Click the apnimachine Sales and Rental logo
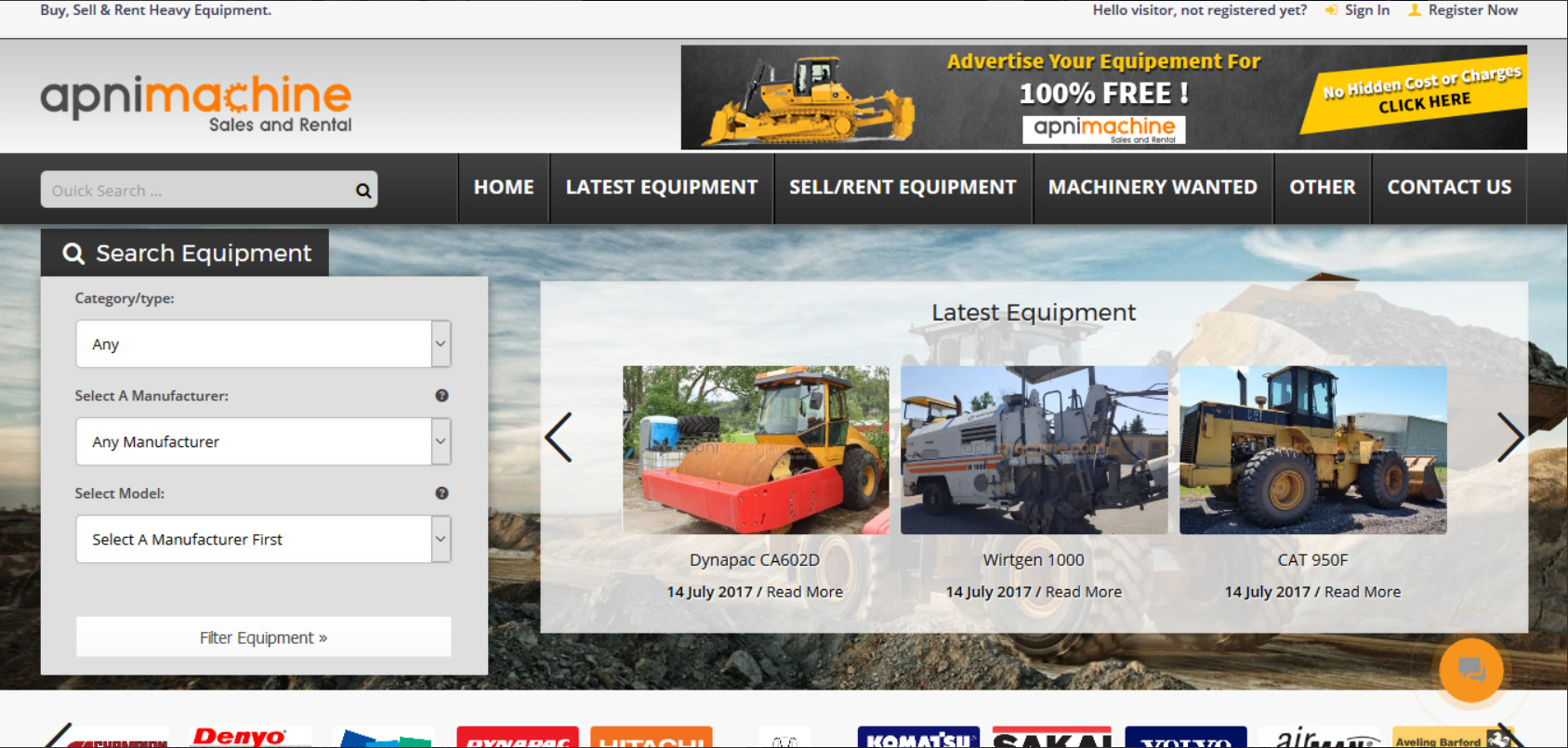1568x748 pixels. (x=196, y=102)
